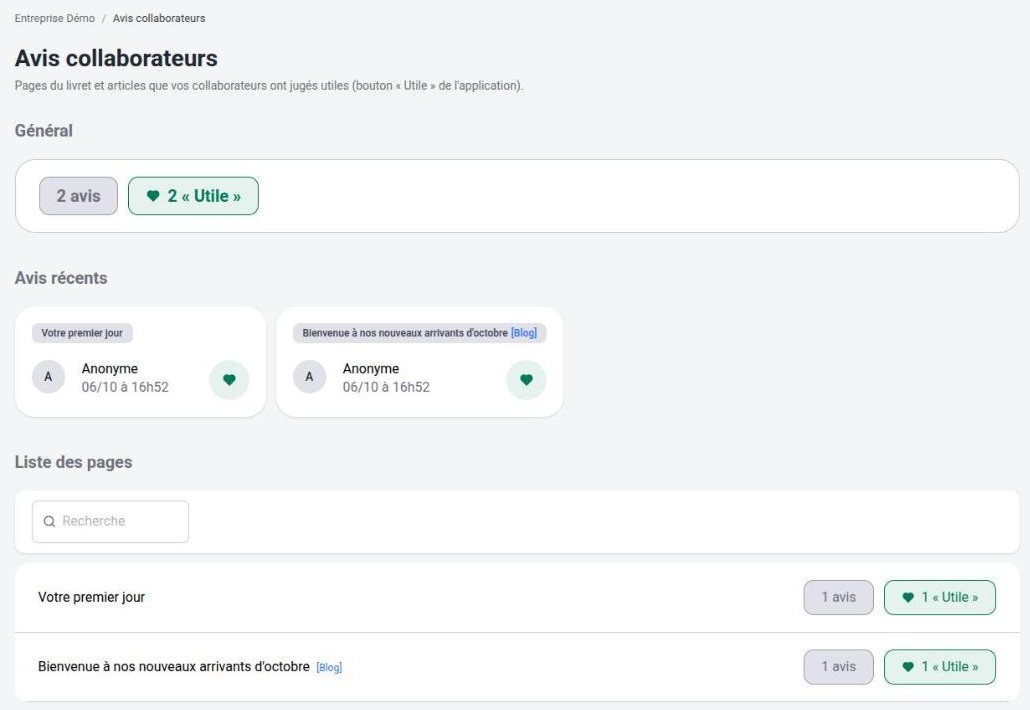
Task: Click '1 « Utile »' badge for the Bienvenue blog row
Action: 940,667
